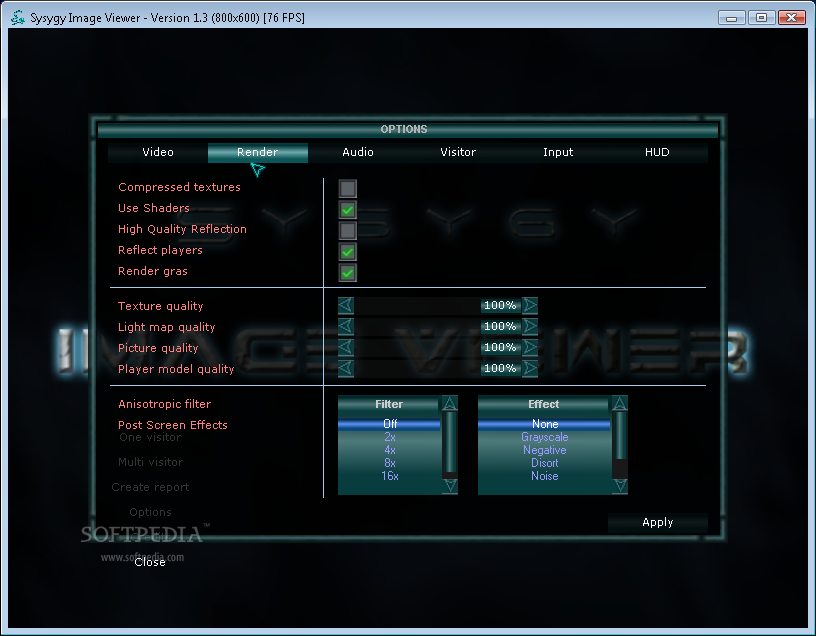
Task: Click the Filter list scroll down arrow
Action: click(x=450, y=486)
